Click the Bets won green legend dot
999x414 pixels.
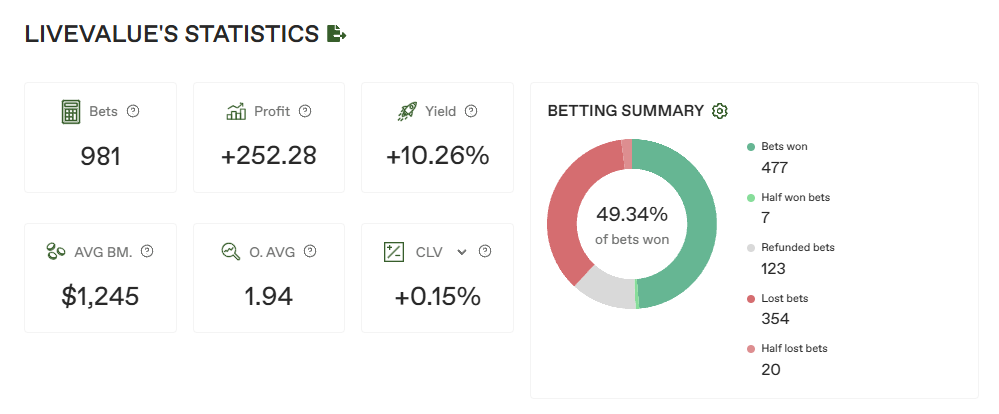(x=751, y=147)
